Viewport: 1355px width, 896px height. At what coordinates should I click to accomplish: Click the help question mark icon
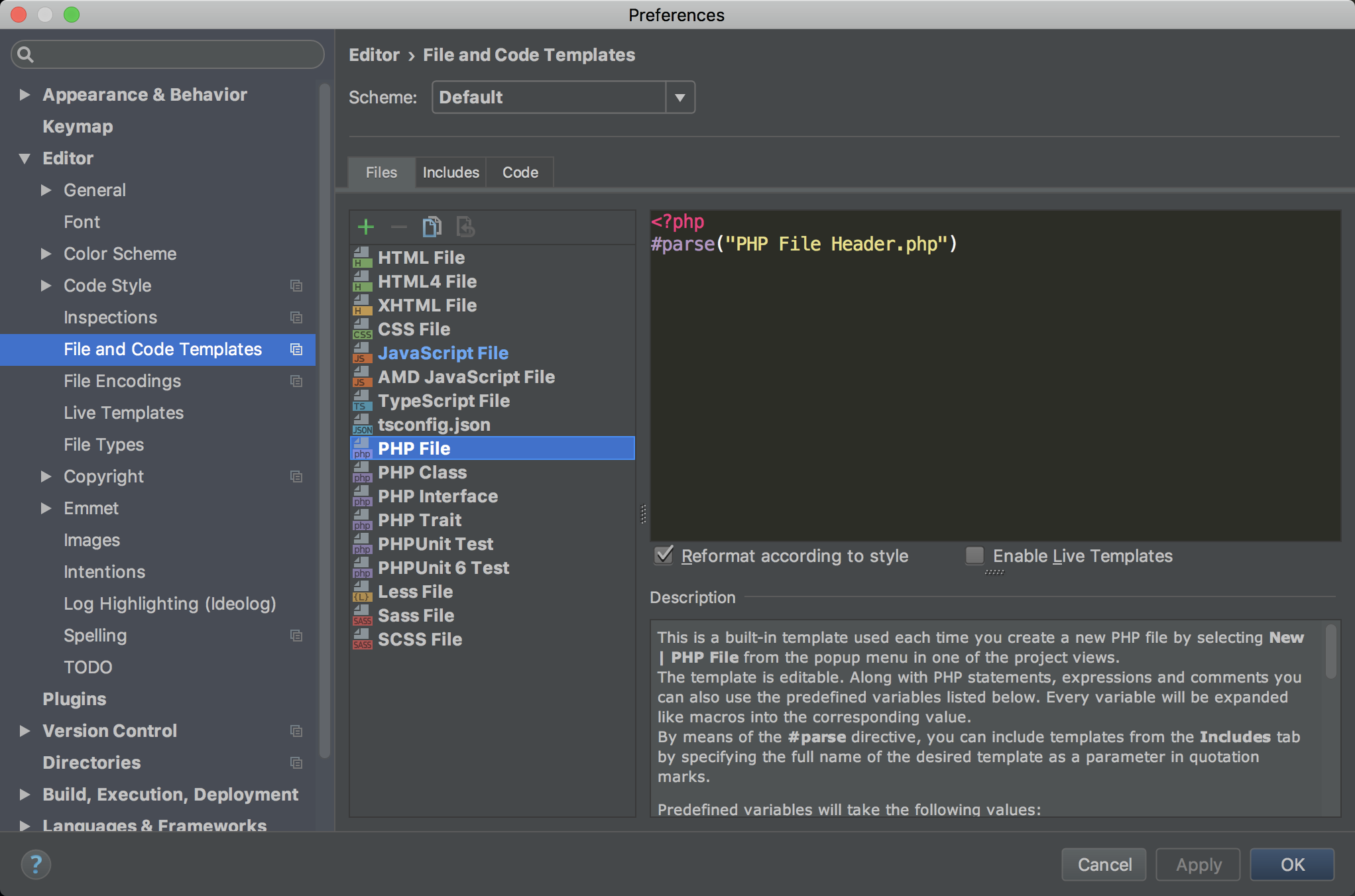tap(36, 864)
